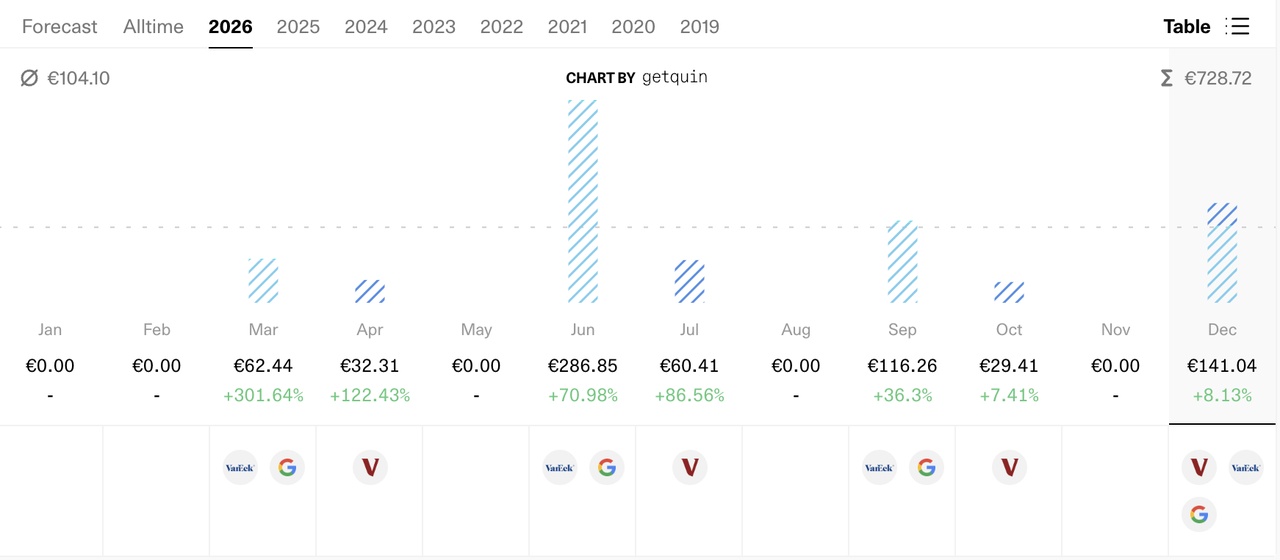Click the red V logo under December
This screenshot has width=1280, height=560.
(x=1199, y=467)
